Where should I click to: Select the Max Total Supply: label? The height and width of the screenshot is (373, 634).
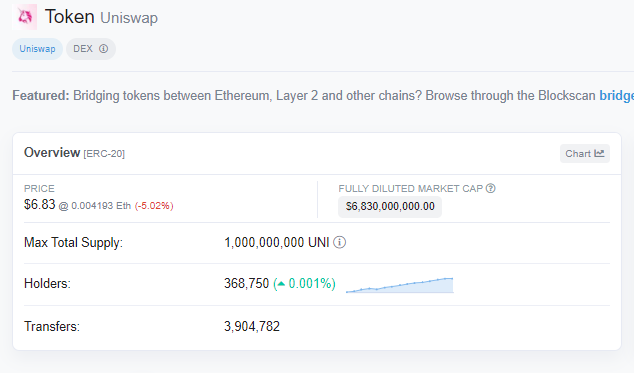click(73, 243)
